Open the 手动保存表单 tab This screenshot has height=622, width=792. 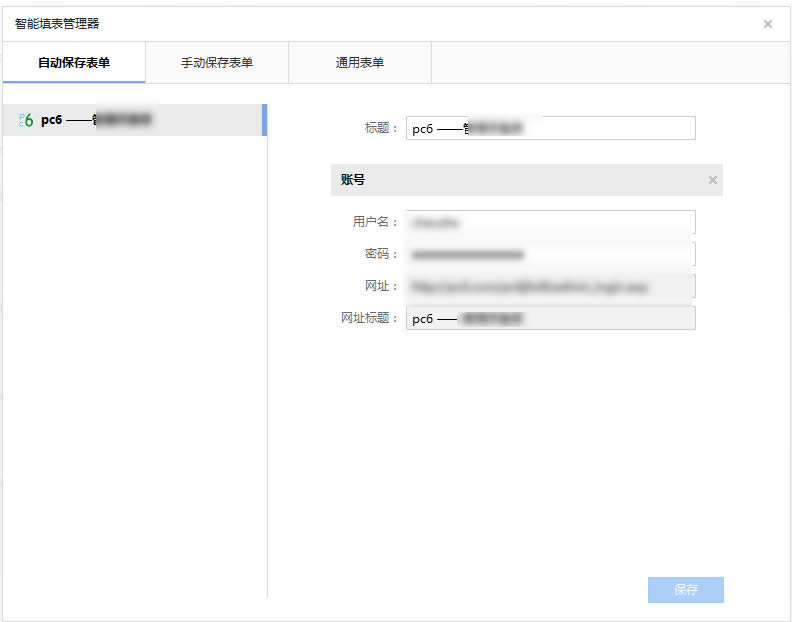pyautogui.click(x=217, y=63)
